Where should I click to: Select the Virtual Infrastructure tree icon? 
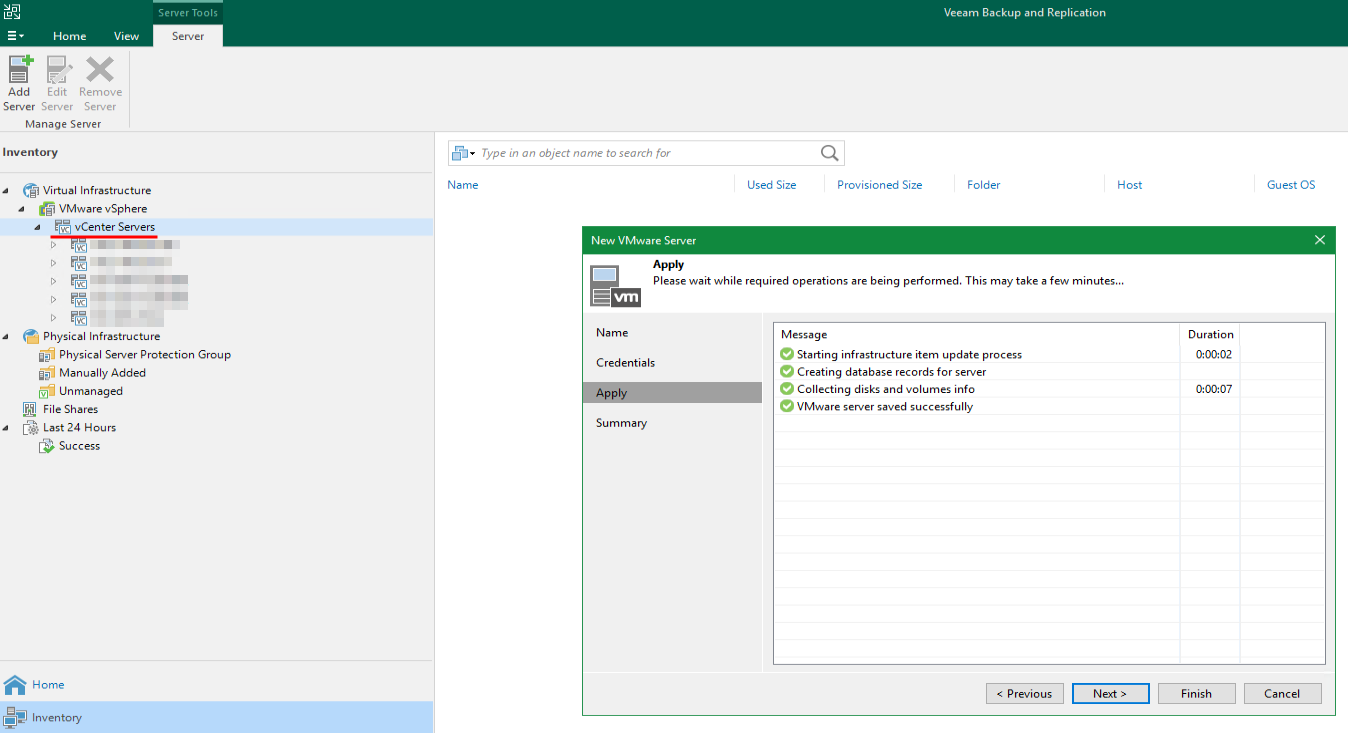[30, 190]
